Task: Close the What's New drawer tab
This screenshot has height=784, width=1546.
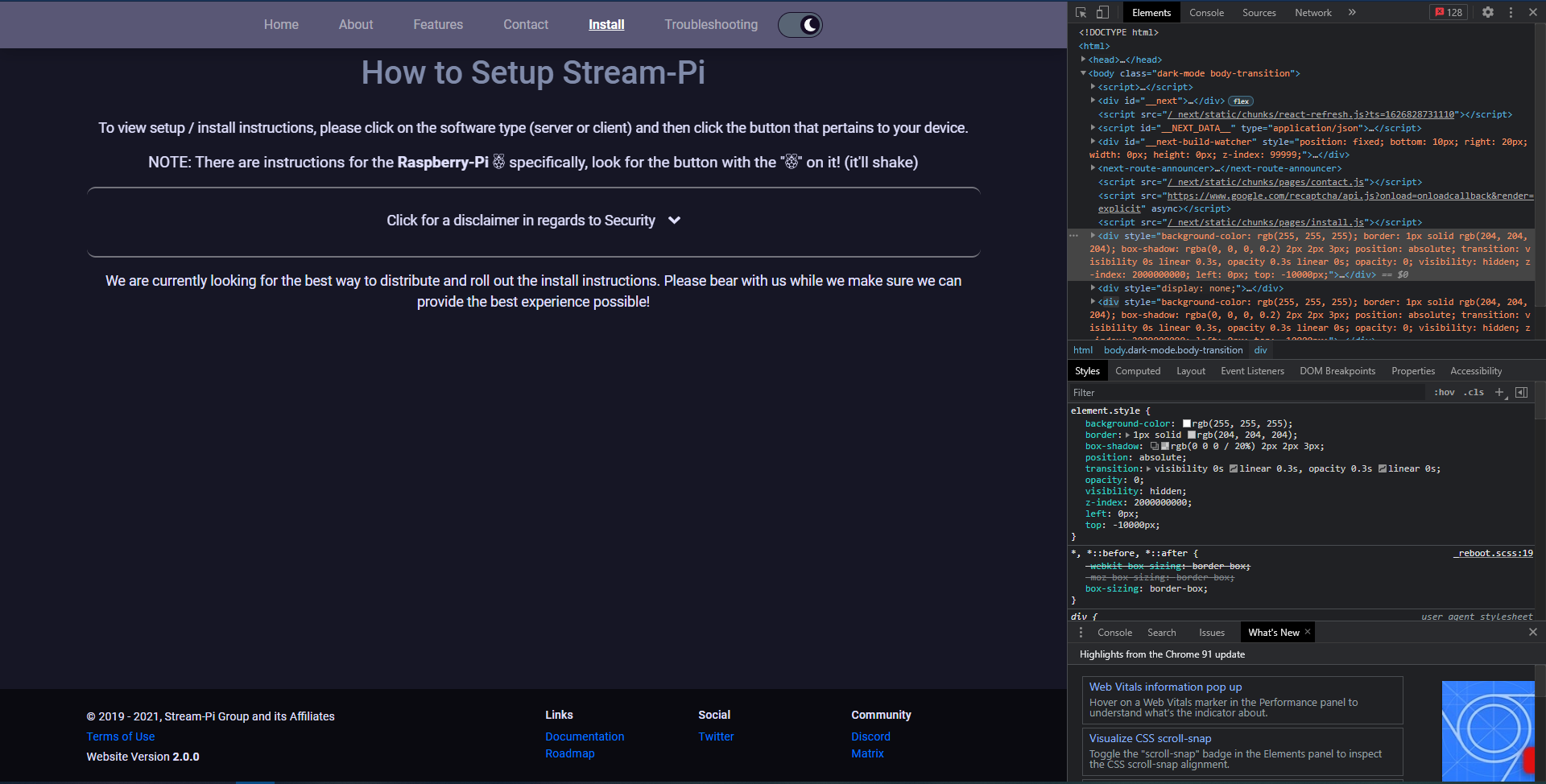Action: click(1308, 632)
